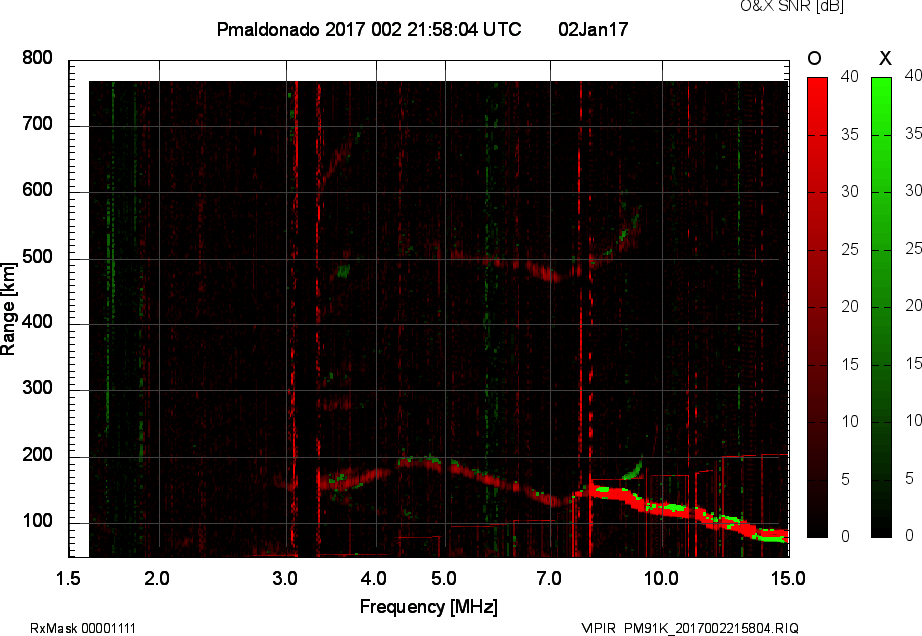Click the 35 value on O colorbar scale
The image size is (922, 636).
tap(850, 135)
